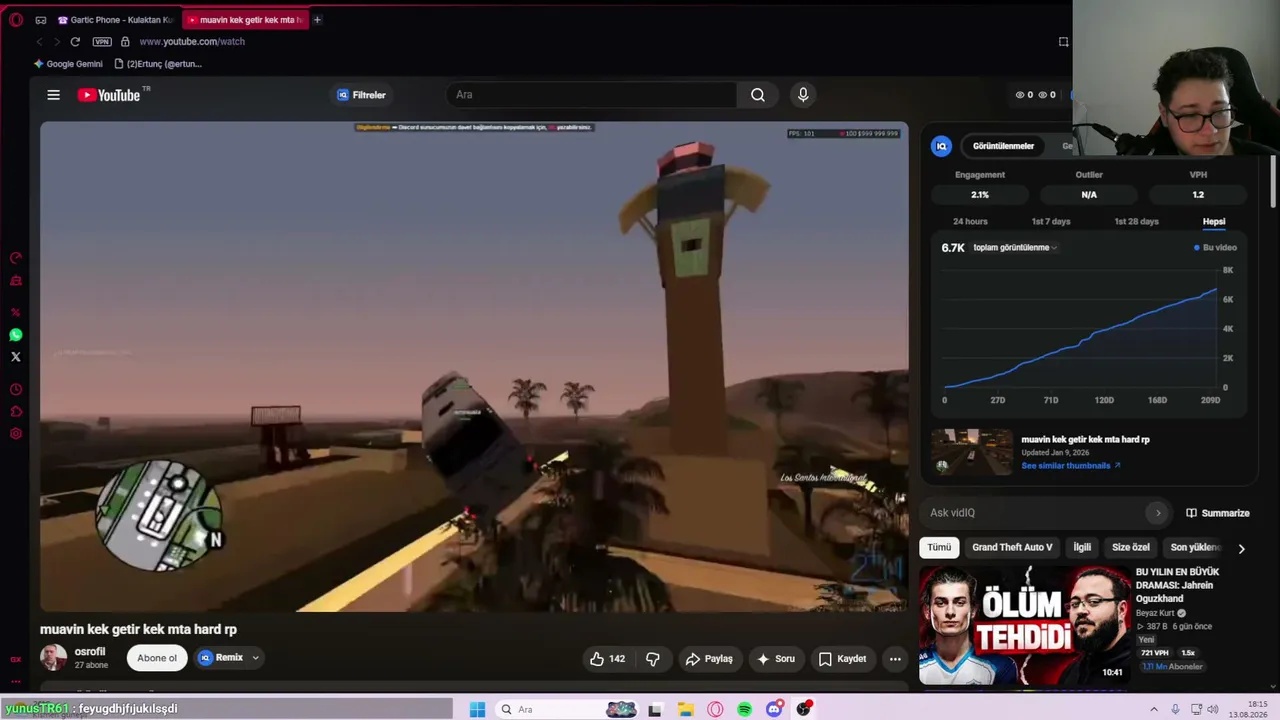Expand the Remix dropdown arrow
1280x720 pixels.
[x=256, y=658]
